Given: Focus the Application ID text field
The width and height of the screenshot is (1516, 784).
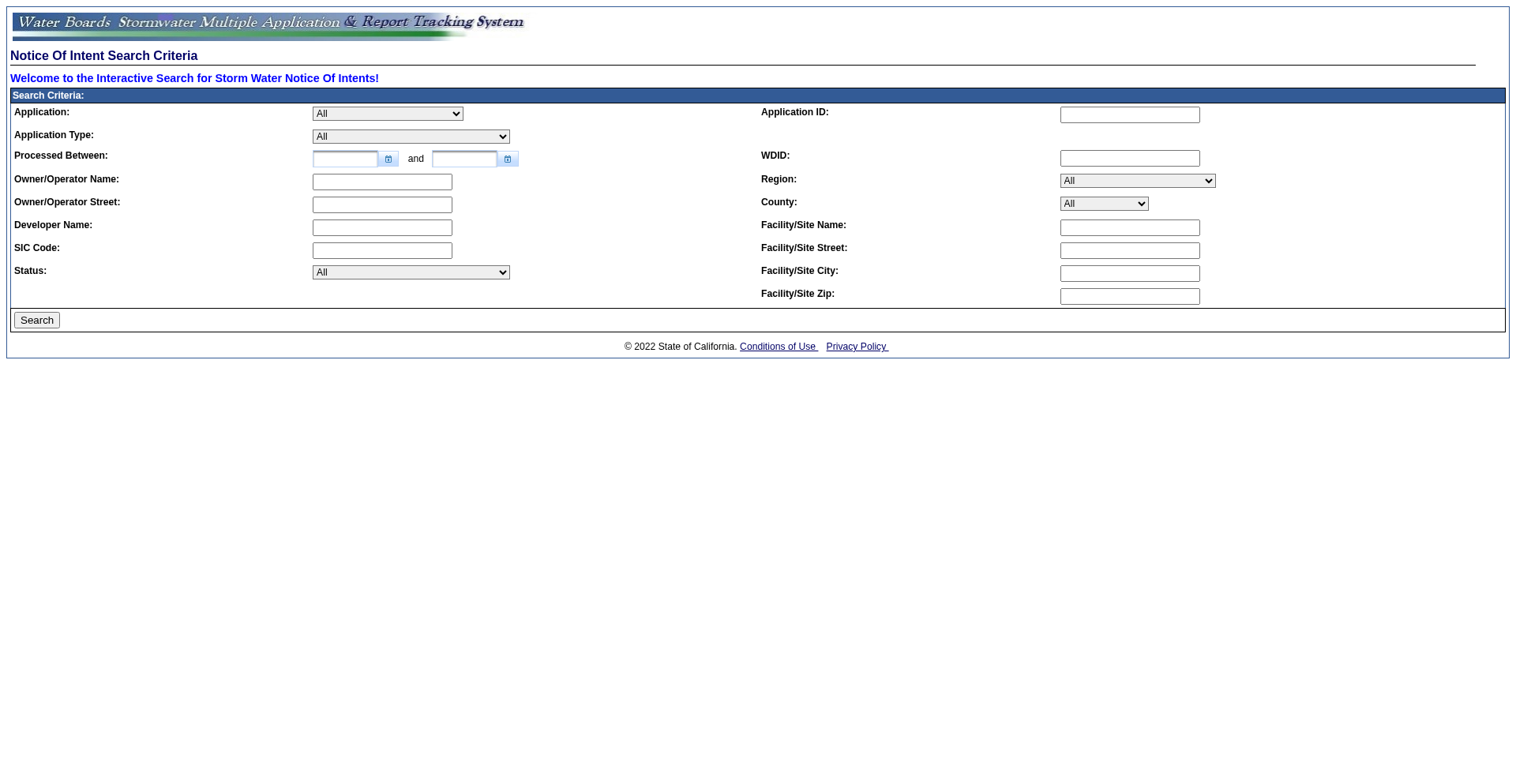Looking at the screenshot, I should 1129,115.
